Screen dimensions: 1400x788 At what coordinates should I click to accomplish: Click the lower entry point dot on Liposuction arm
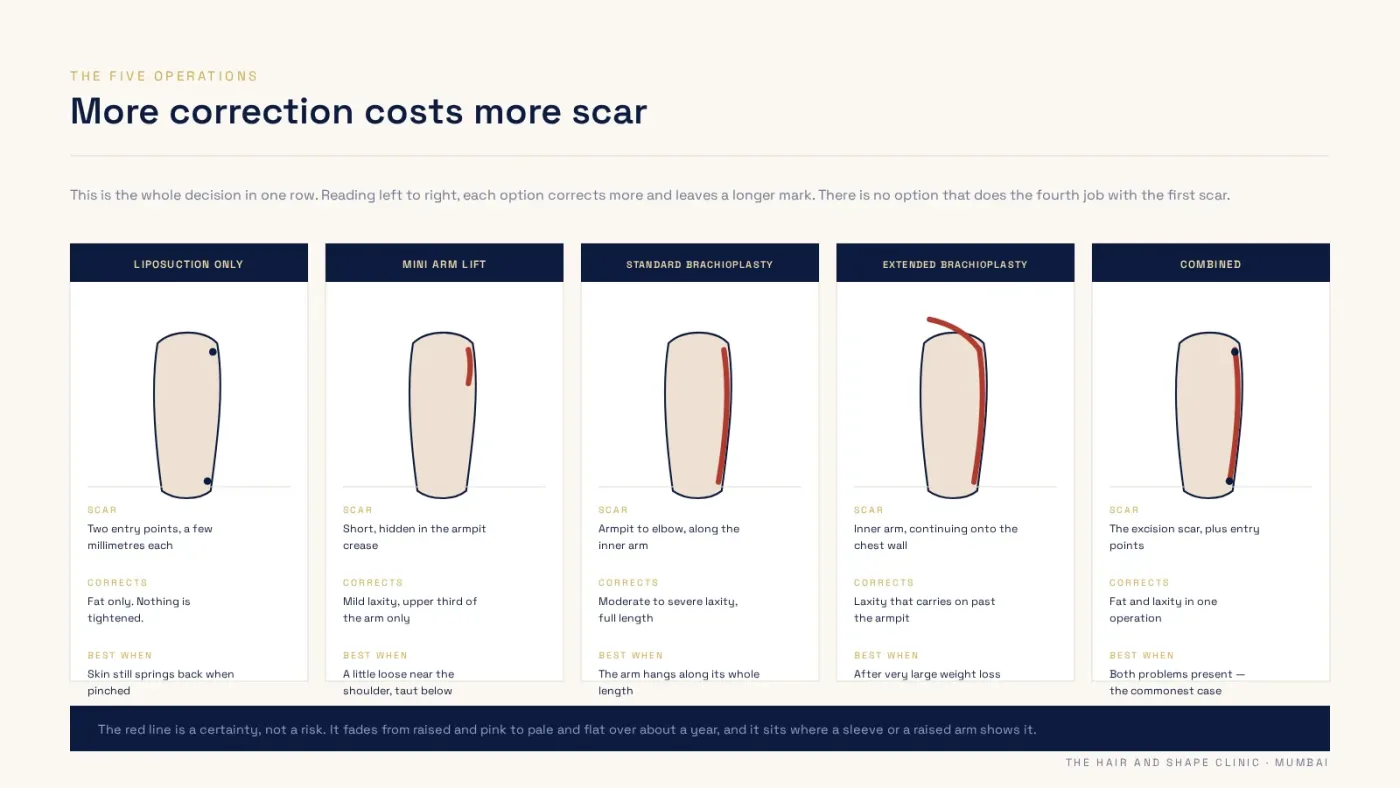tap(207, 482)
